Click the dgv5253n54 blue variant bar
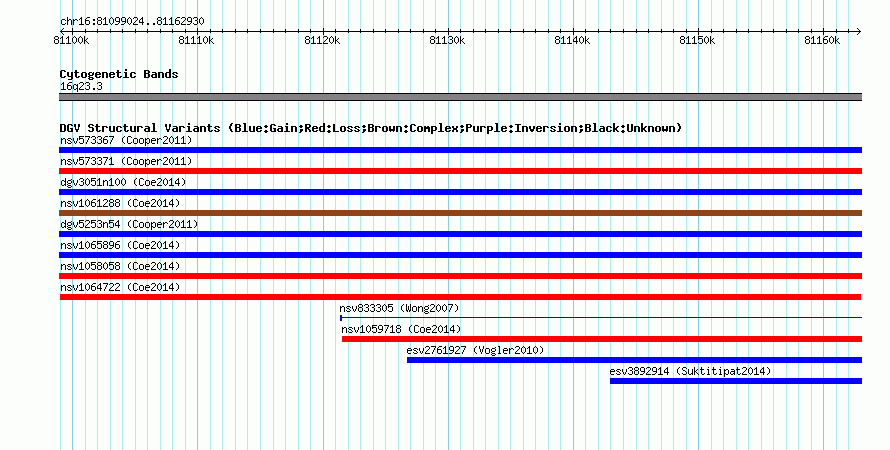Viewport: 890px width, 450px height. 460,234
